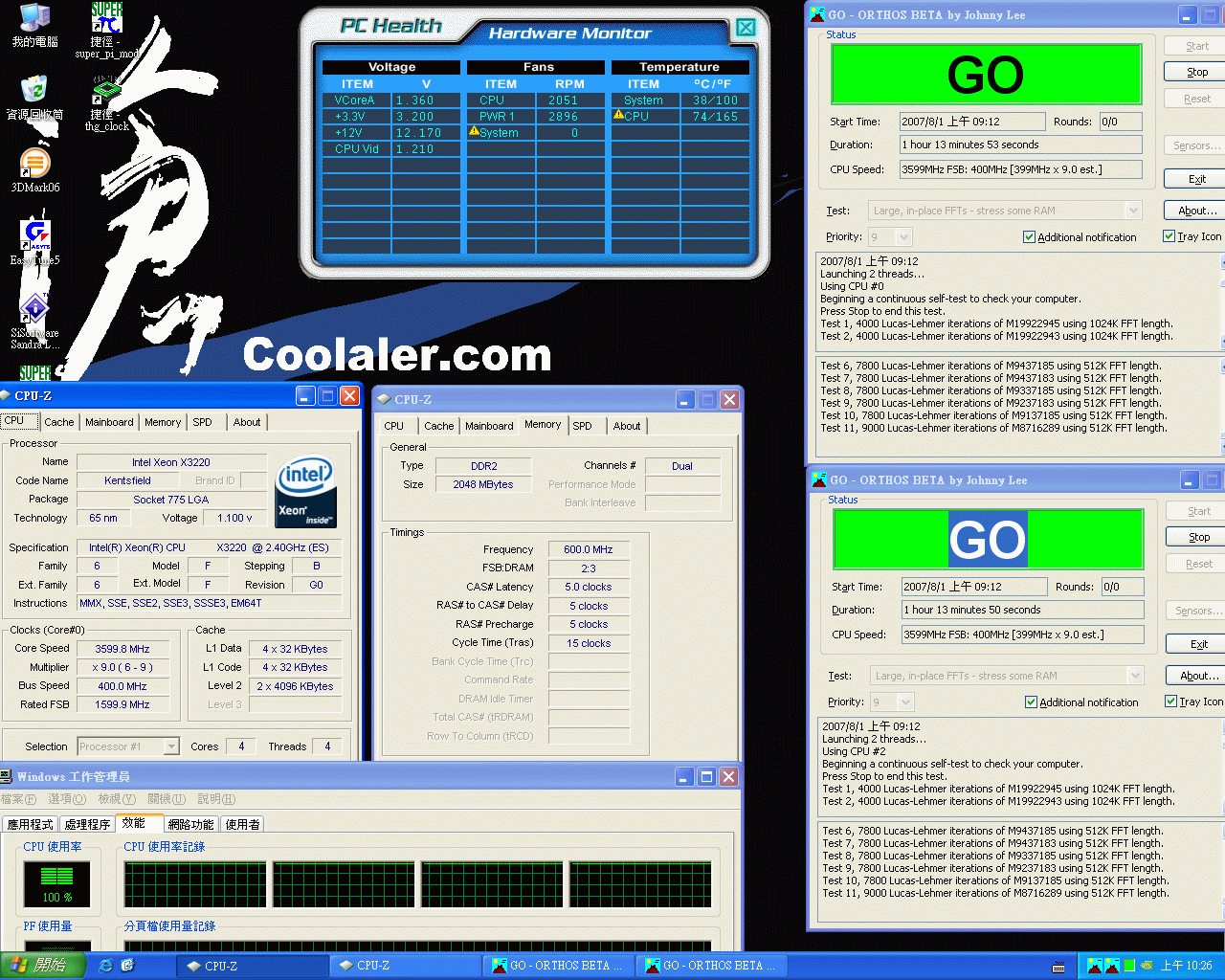The height and width of the screenshot is (980, 1225).
Task: Click the second ORTHOS tray icon
Action: coord(1112,966)
